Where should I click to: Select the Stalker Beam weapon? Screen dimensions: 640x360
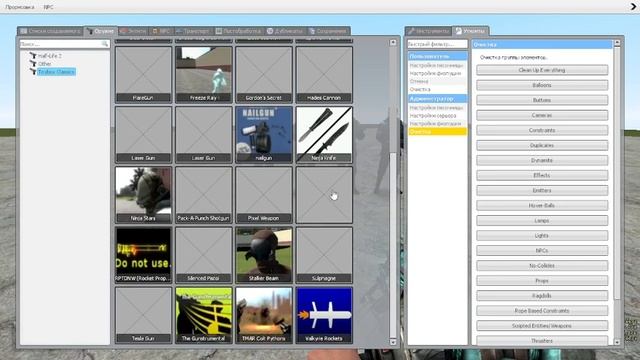(264, 255)
